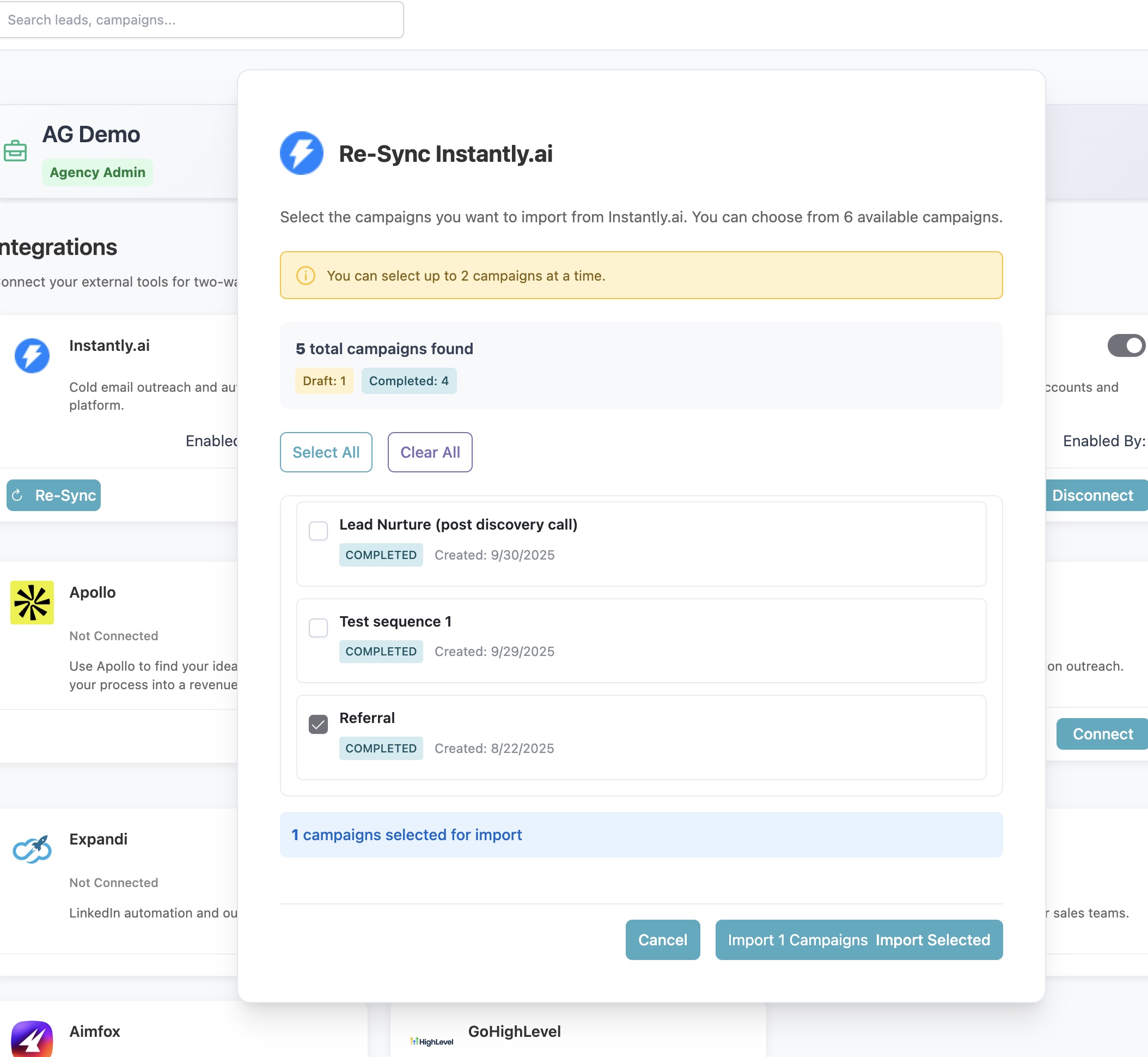Click '1 campaigns selected for import' banner
Viewport: 1148px width, 1057px height.
click(x=641, y=835)
